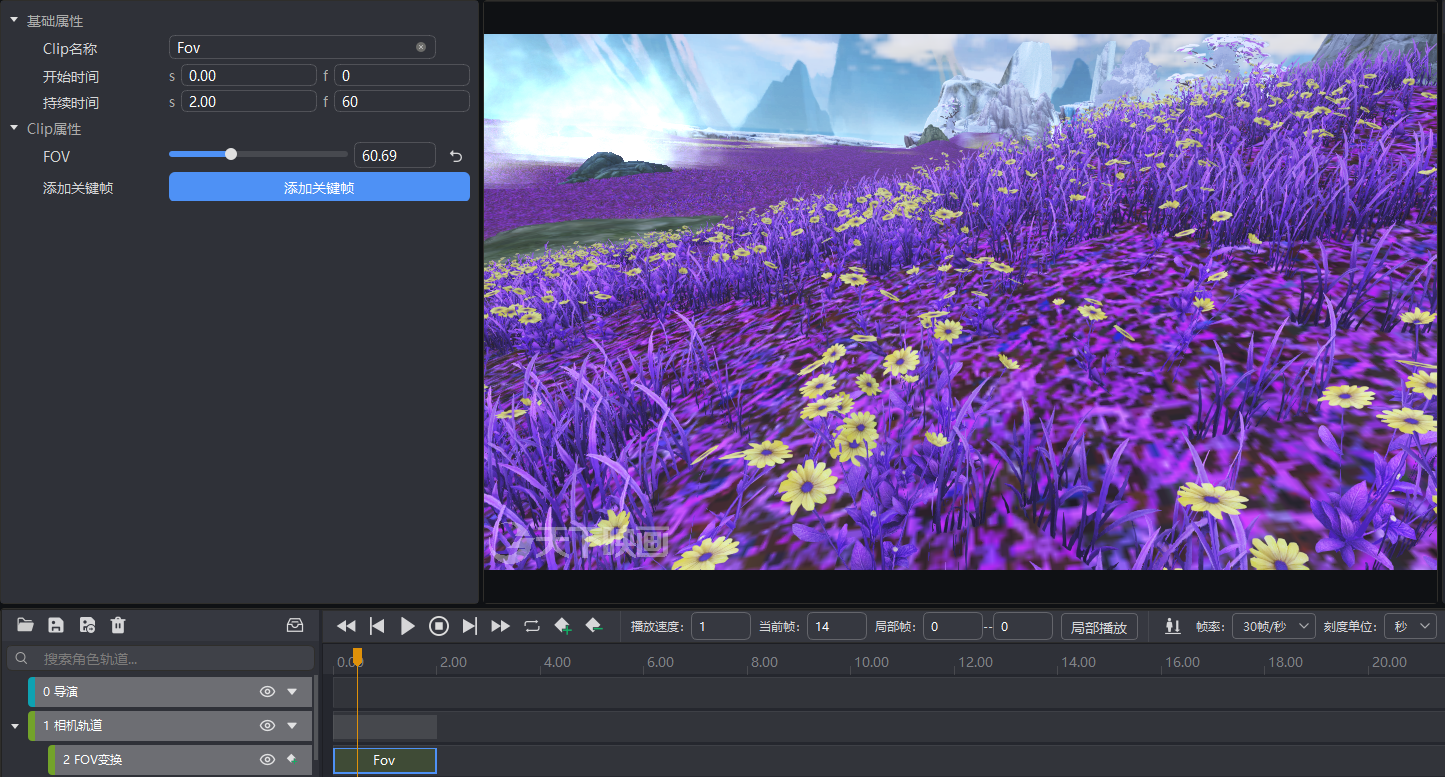Click the 20.00 mark on timeline ruler
The height and width of the screenshot is (777, 1445).
(x=1389, y=662)
